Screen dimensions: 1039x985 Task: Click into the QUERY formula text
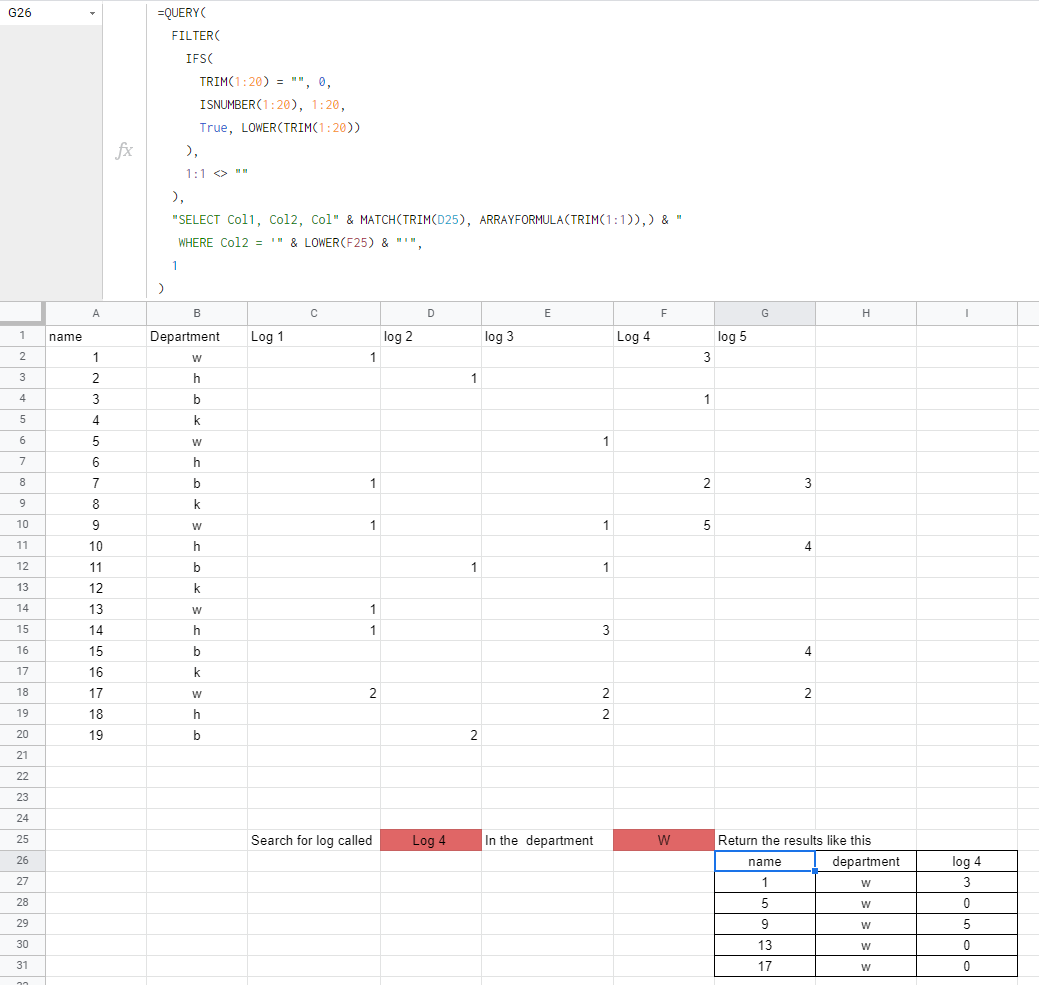[419, 150]
